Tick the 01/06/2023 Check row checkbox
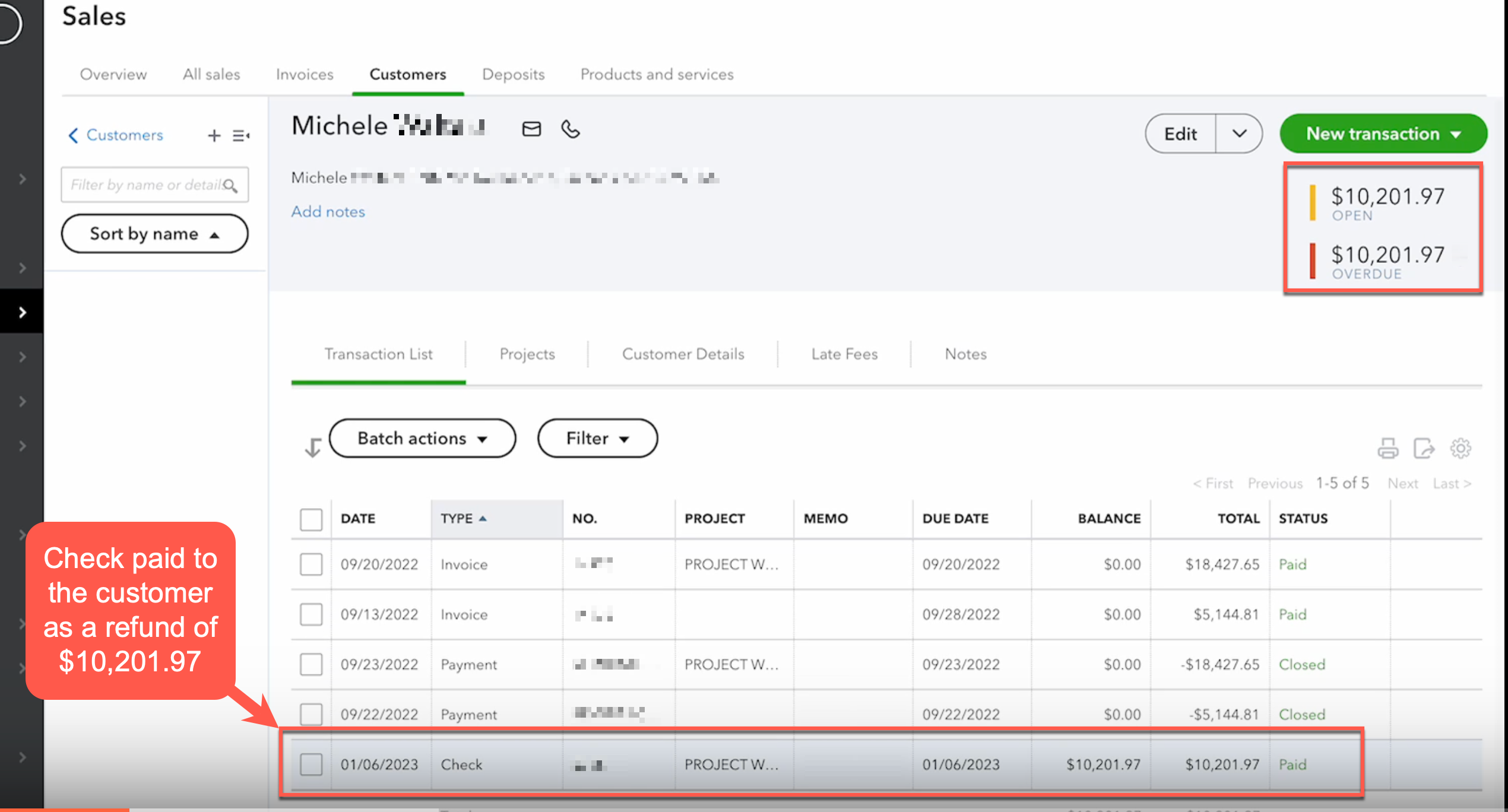 [x=311, y=765]
